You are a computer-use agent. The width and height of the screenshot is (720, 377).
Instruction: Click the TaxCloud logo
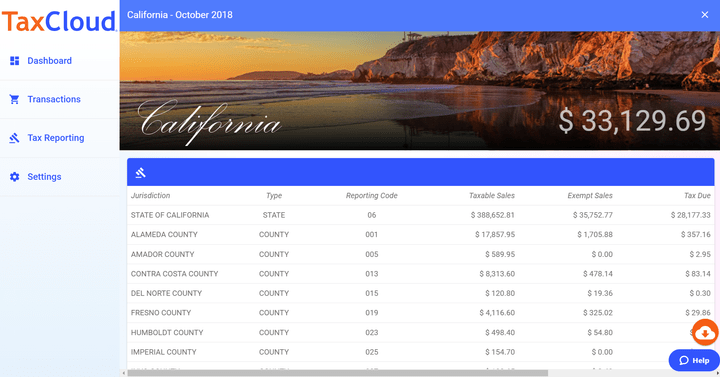point(59,22)
